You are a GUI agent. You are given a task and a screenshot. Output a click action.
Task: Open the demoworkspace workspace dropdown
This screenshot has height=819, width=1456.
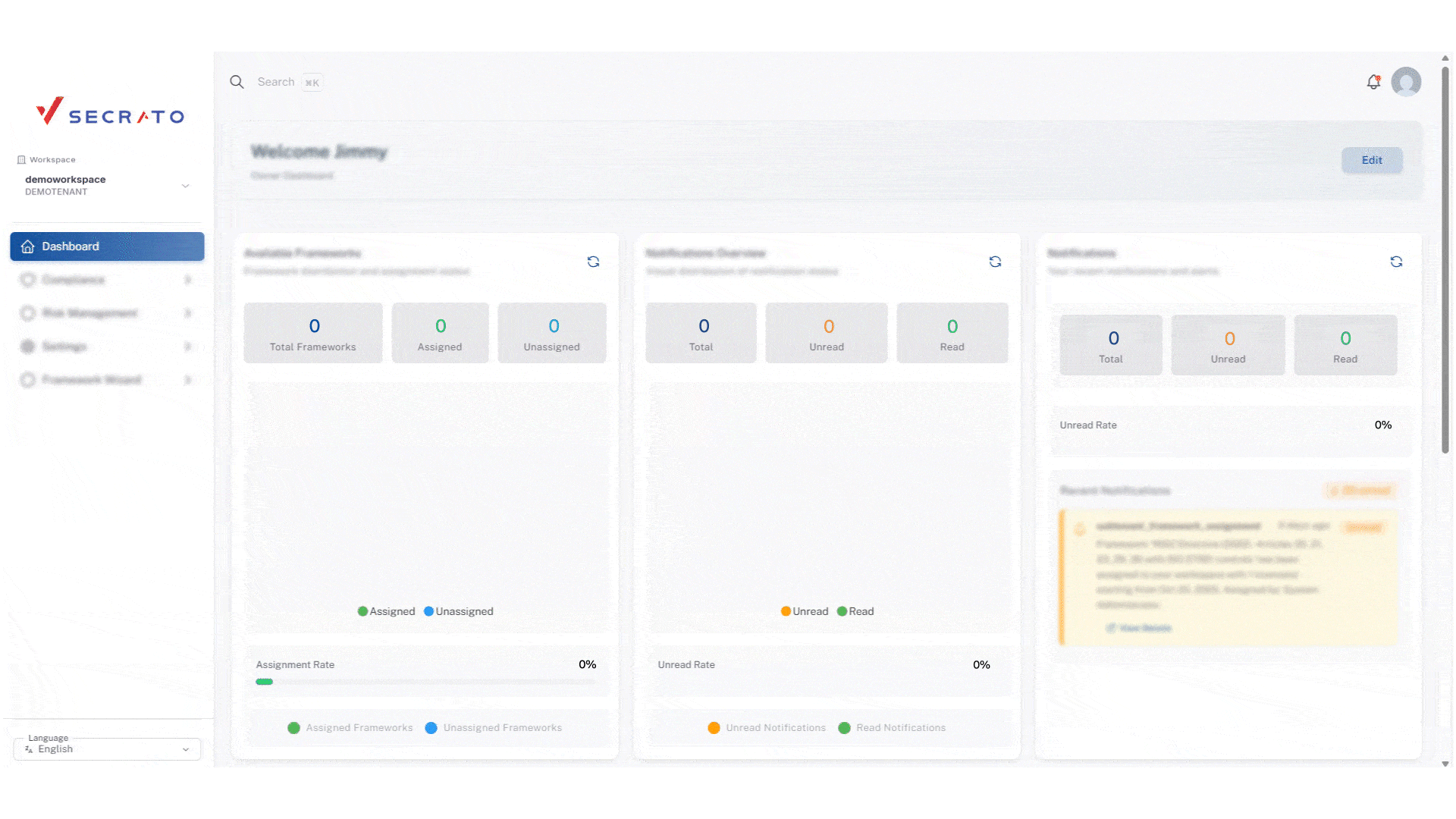pyautogui.click(x=106, y=185)
